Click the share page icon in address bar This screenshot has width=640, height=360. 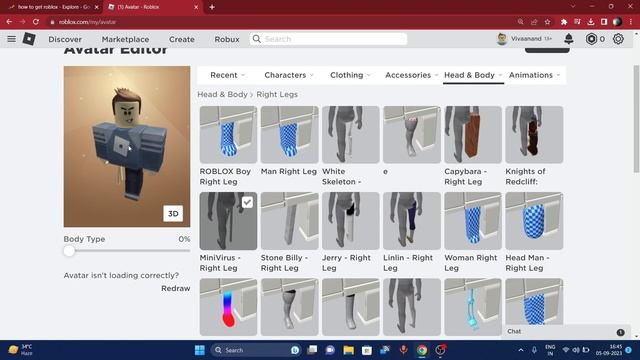click(534, 22)
